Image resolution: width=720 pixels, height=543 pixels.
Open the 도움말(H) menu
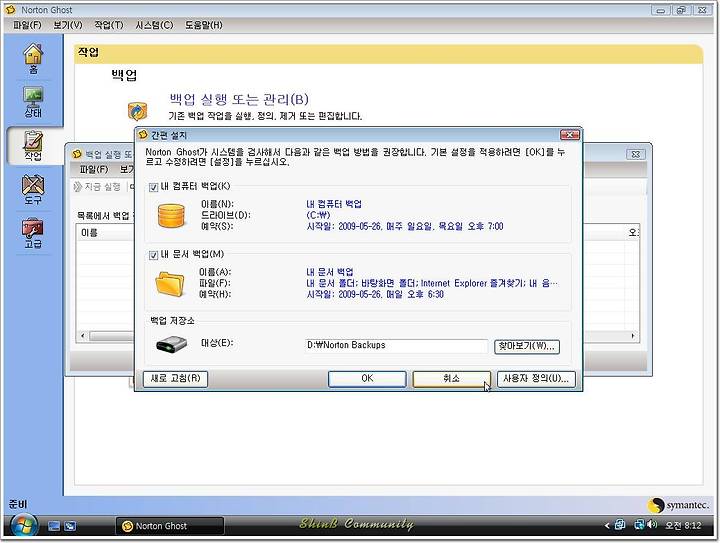coord(203,25)
